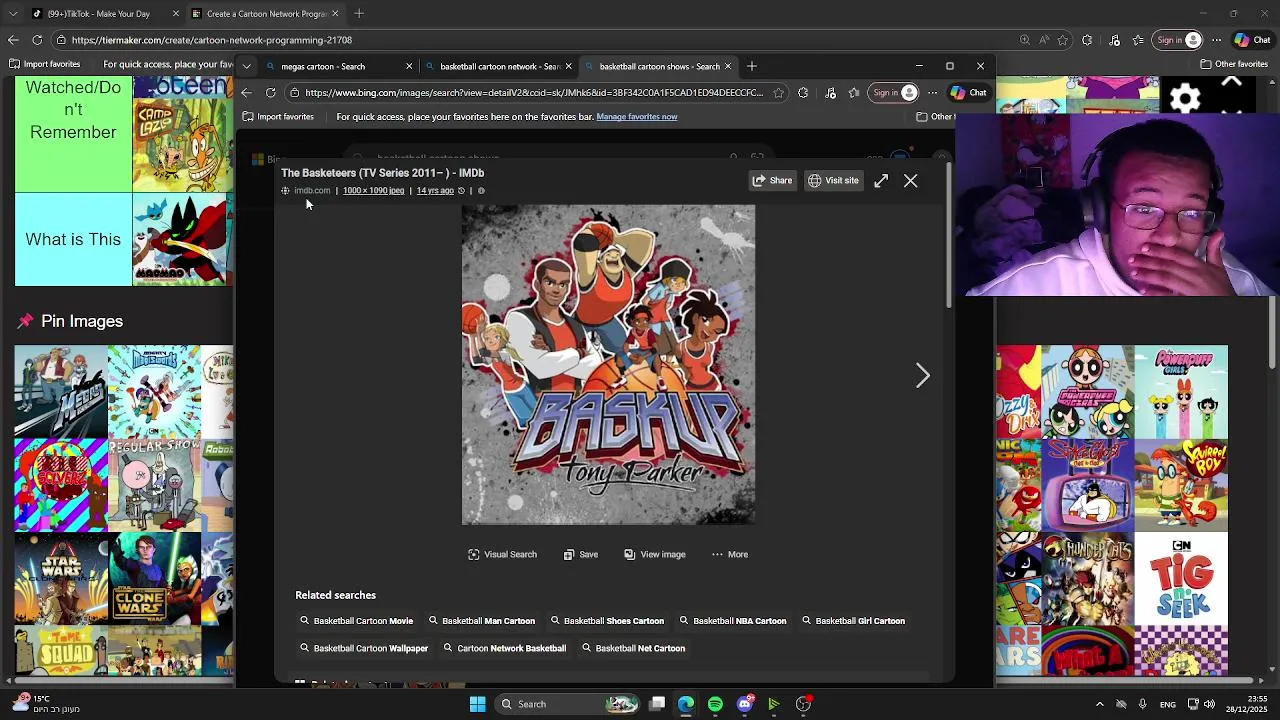Click the Share button in image viewer
The width and height of the screenshot is (1280, 720).
[x=772, y=181]
